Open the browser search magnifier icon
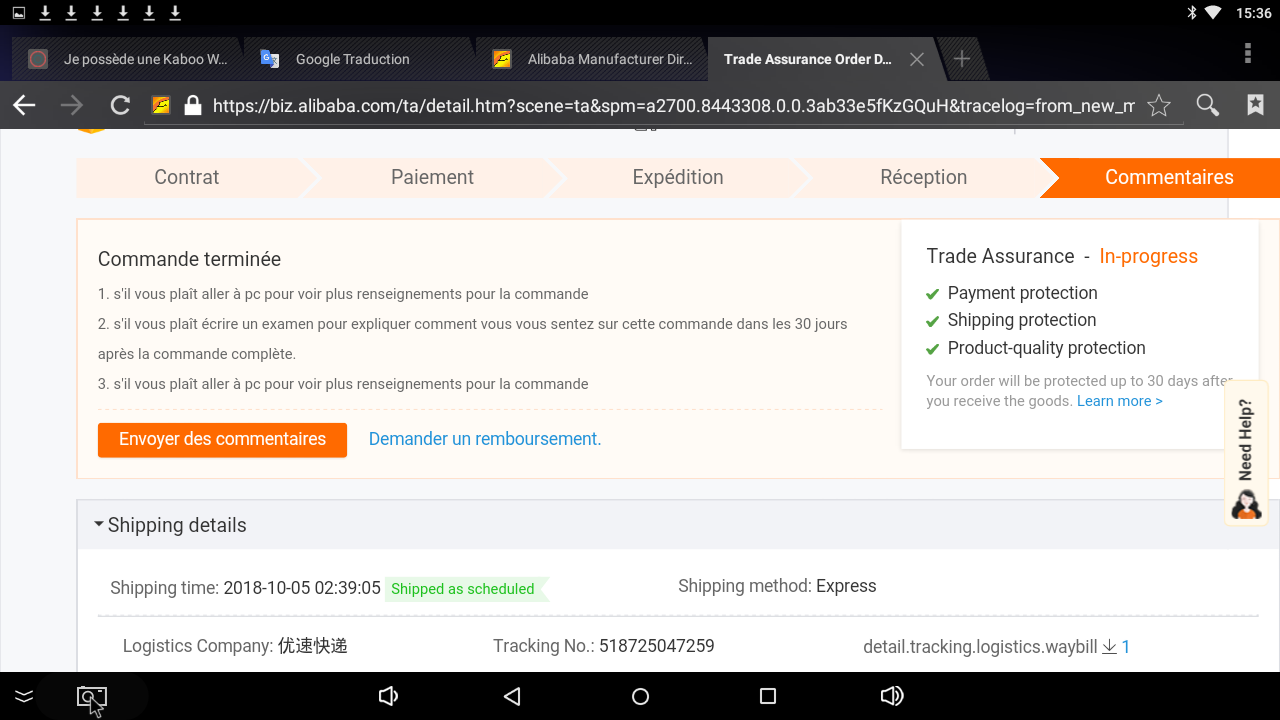This screenshot has height=720, width=1280. [x=1208, y=105]
